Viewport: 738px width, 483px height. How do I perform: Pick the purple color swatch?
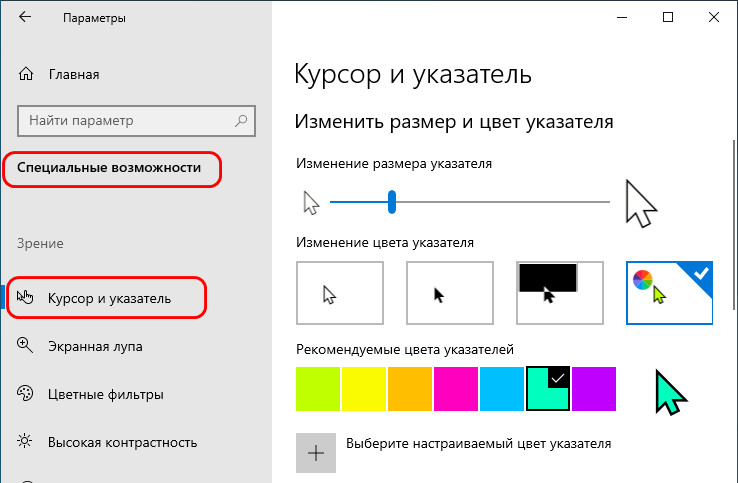pyautogui.click(x=594, y=389)
